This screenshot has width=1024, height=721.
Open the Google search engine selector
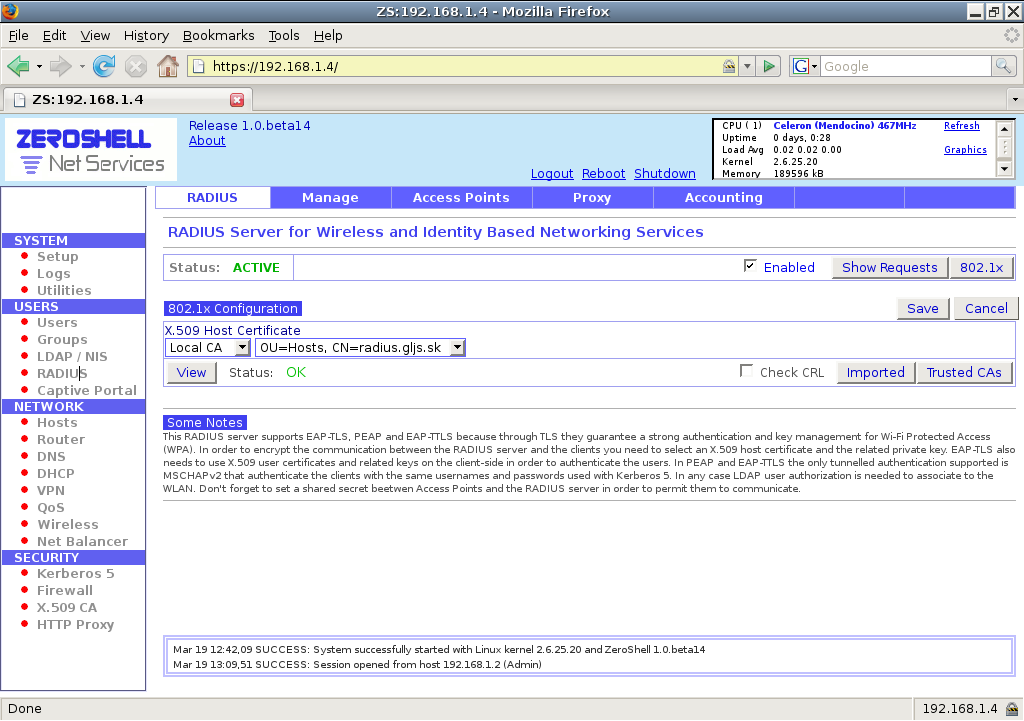805,66
